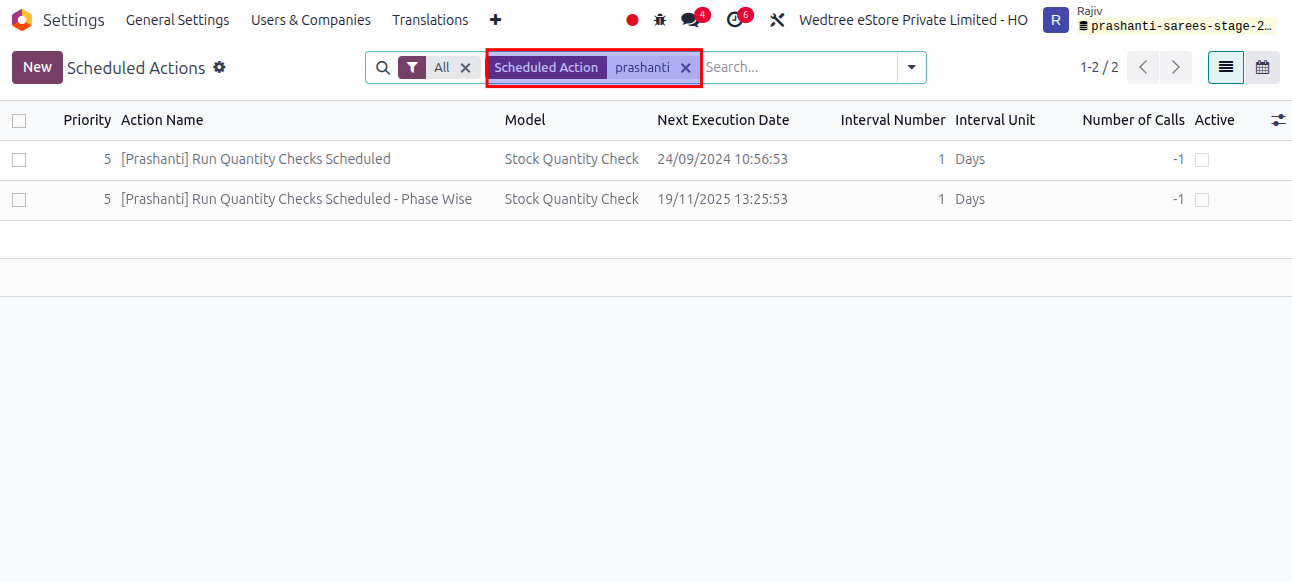This screenshot has width=1292, height=582.
Task: Click the New button
Action: click(37, 67)
